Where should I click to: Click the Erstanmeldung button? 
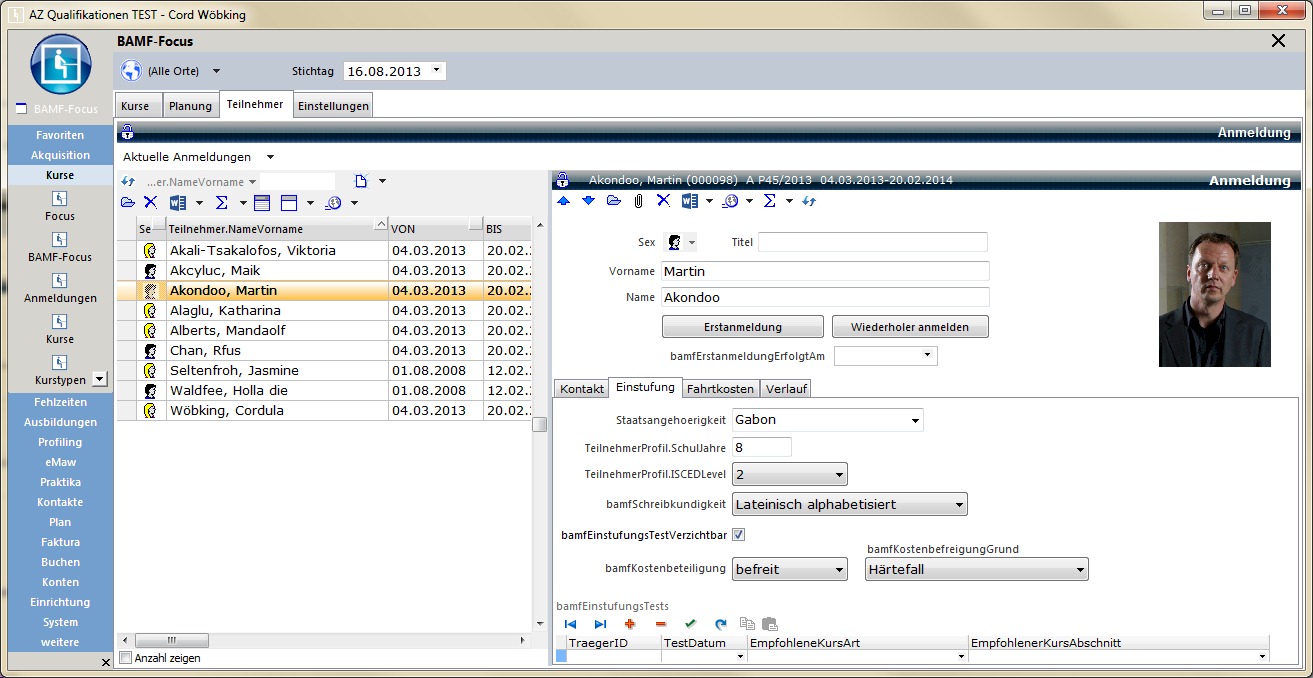[743, 327]
